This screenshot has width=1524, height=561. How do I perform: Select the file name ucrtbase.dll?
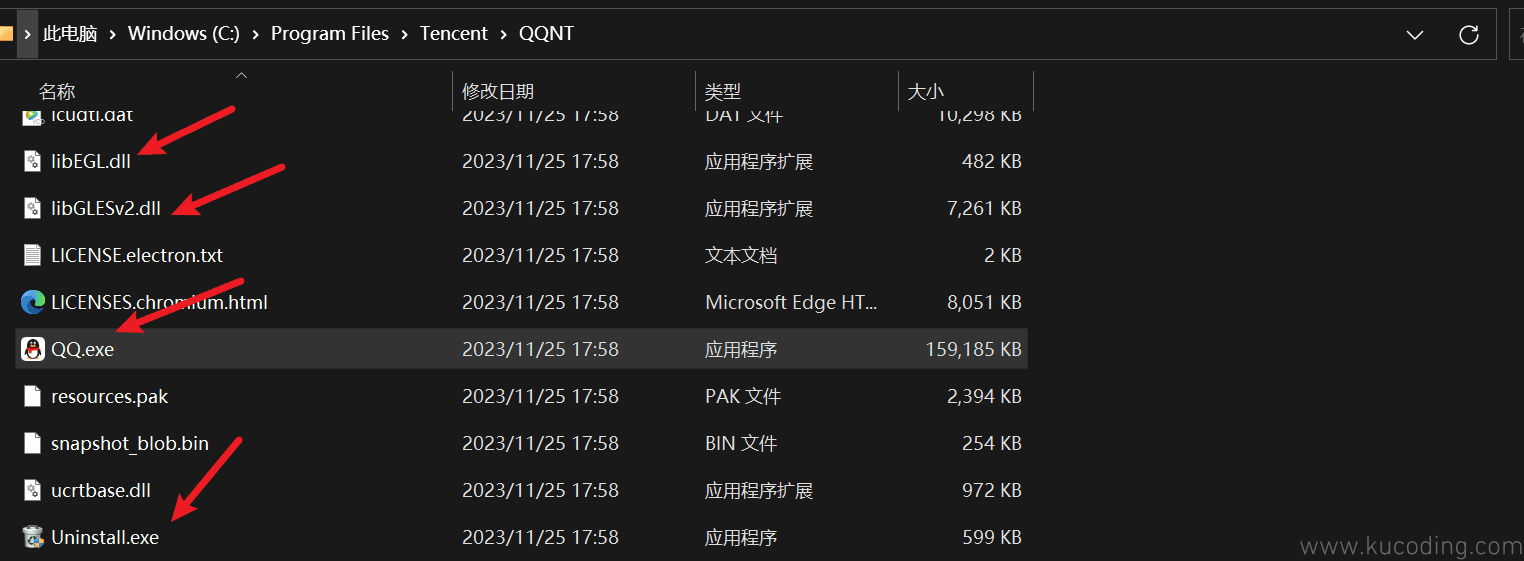click(x=101, y=490)
